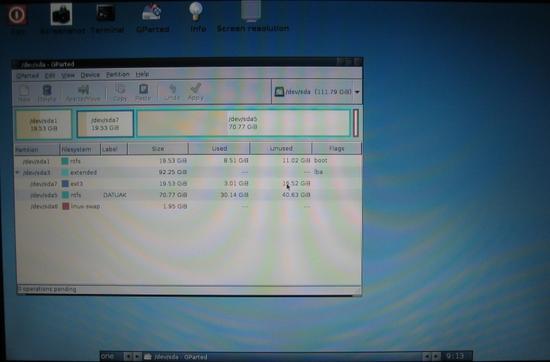Click the taskbar clock showing 9:13

pyautogui.click(x=455, y=356)
